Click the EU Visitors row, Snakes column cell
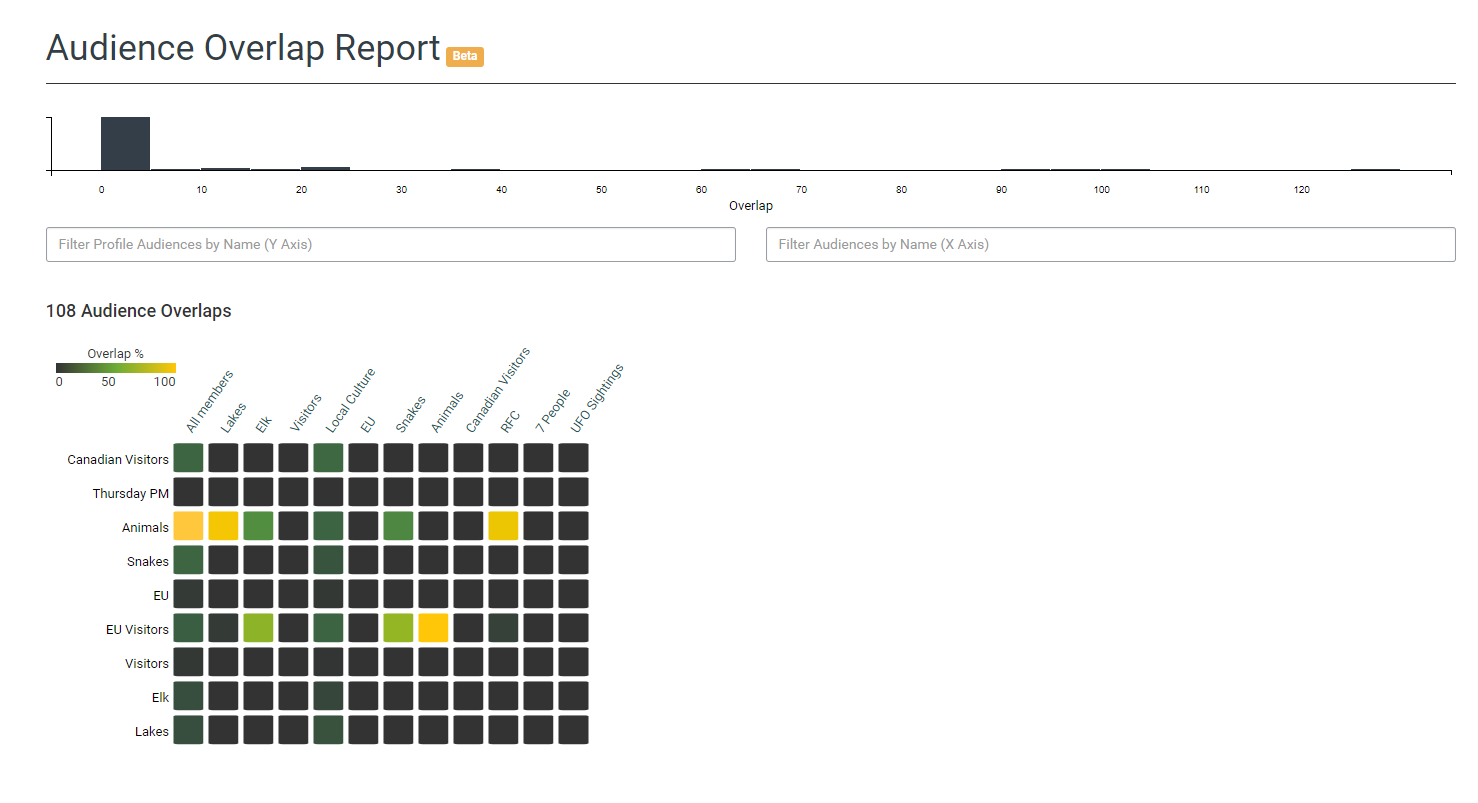Image resolution: width=1478 pixels, height=803 pixels. pos(398,628)
